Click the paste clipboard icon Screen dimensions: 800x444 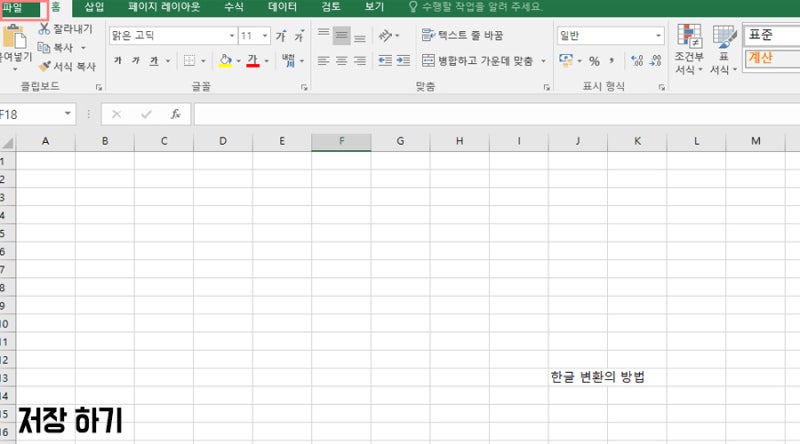(x=14, y=37)
